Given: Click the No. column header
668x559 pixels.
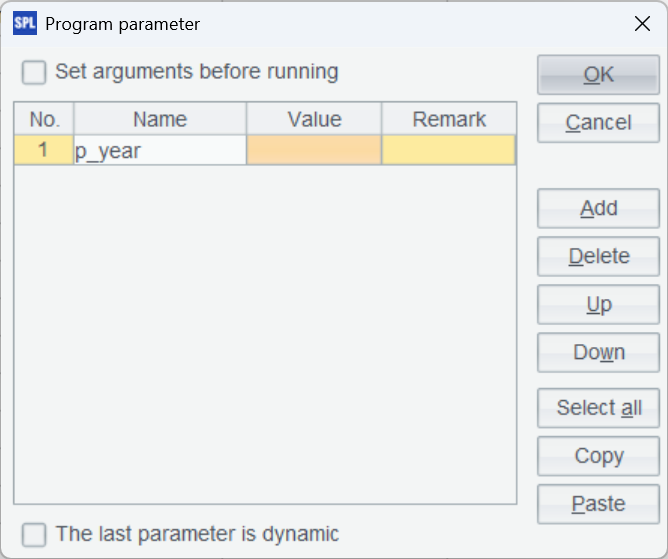Looking at the screenshot, I should click(x=44, y=120).
